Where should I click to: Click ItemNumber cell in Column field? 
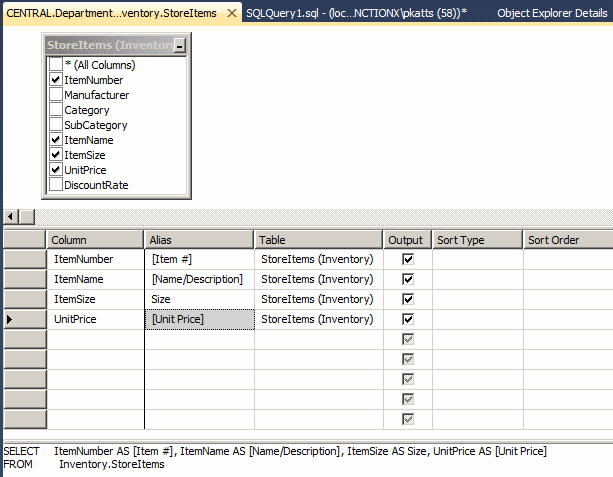(95, 259)
